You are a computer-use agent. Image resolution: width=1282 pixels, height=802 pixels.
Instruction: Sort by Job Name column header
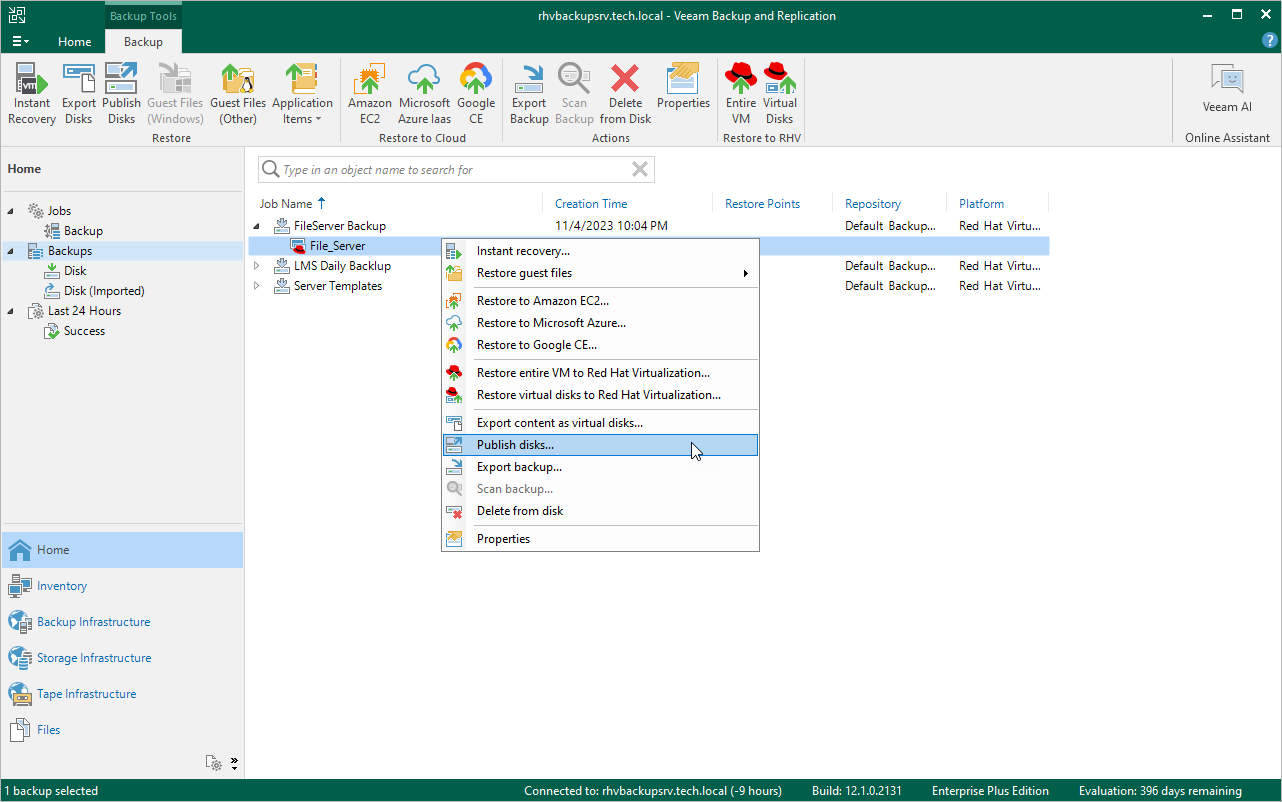tap(286, 204)
